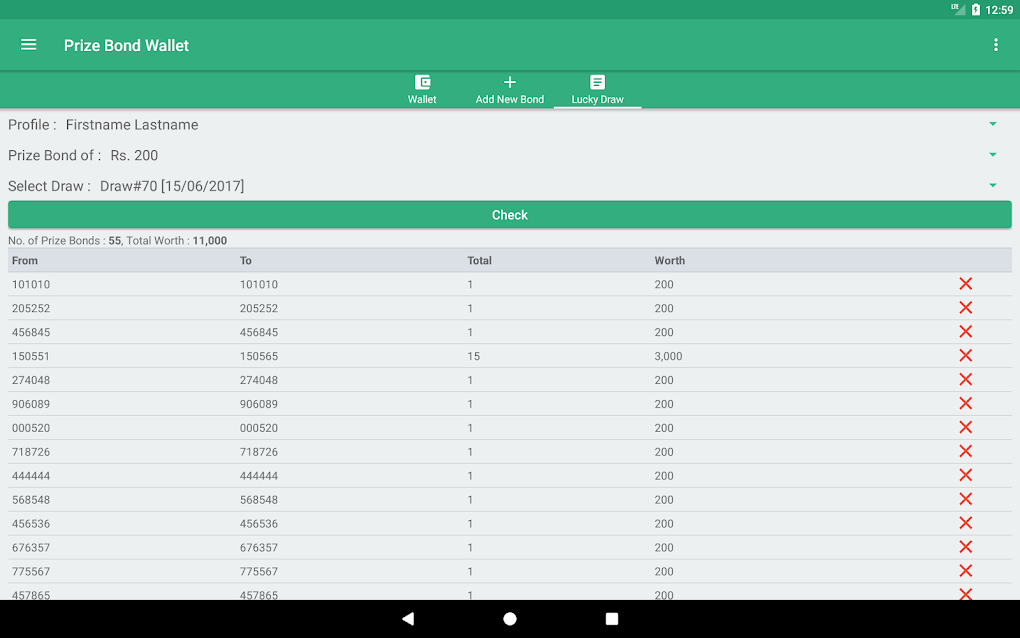Delete bond row 444444
This screenshot has height=638, width=1020.
point(965,475)
